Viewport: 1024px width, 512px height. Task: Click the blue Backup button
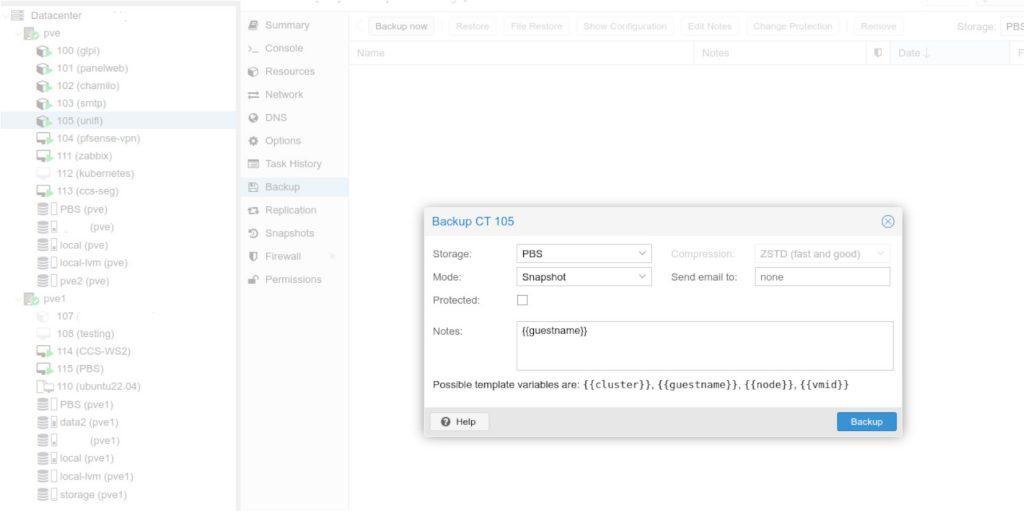point(866,422)
